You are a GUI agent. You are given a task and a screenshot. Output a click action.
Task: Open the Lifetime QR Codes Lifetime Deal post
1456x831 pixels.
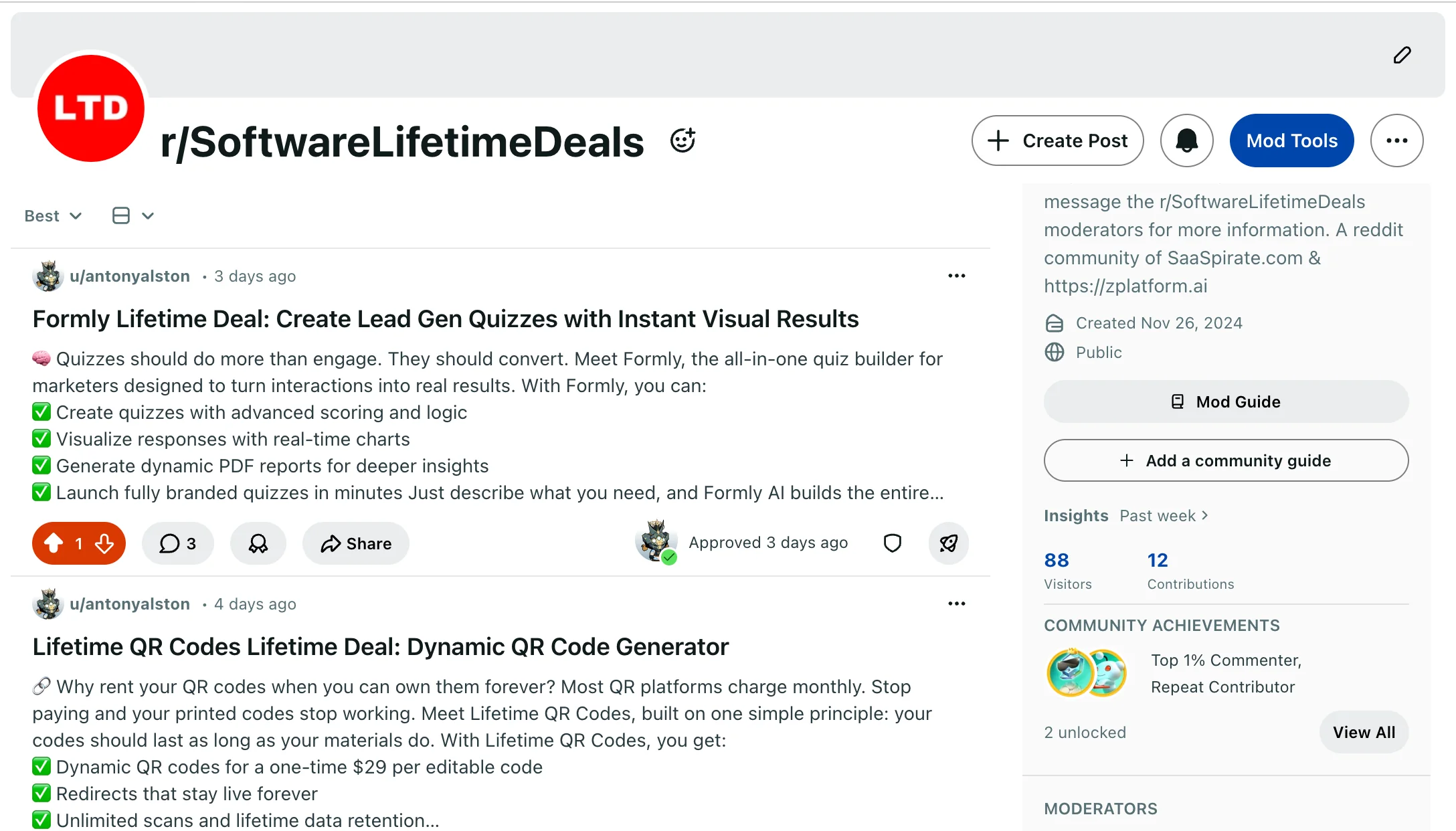click(x=380, y=647)
